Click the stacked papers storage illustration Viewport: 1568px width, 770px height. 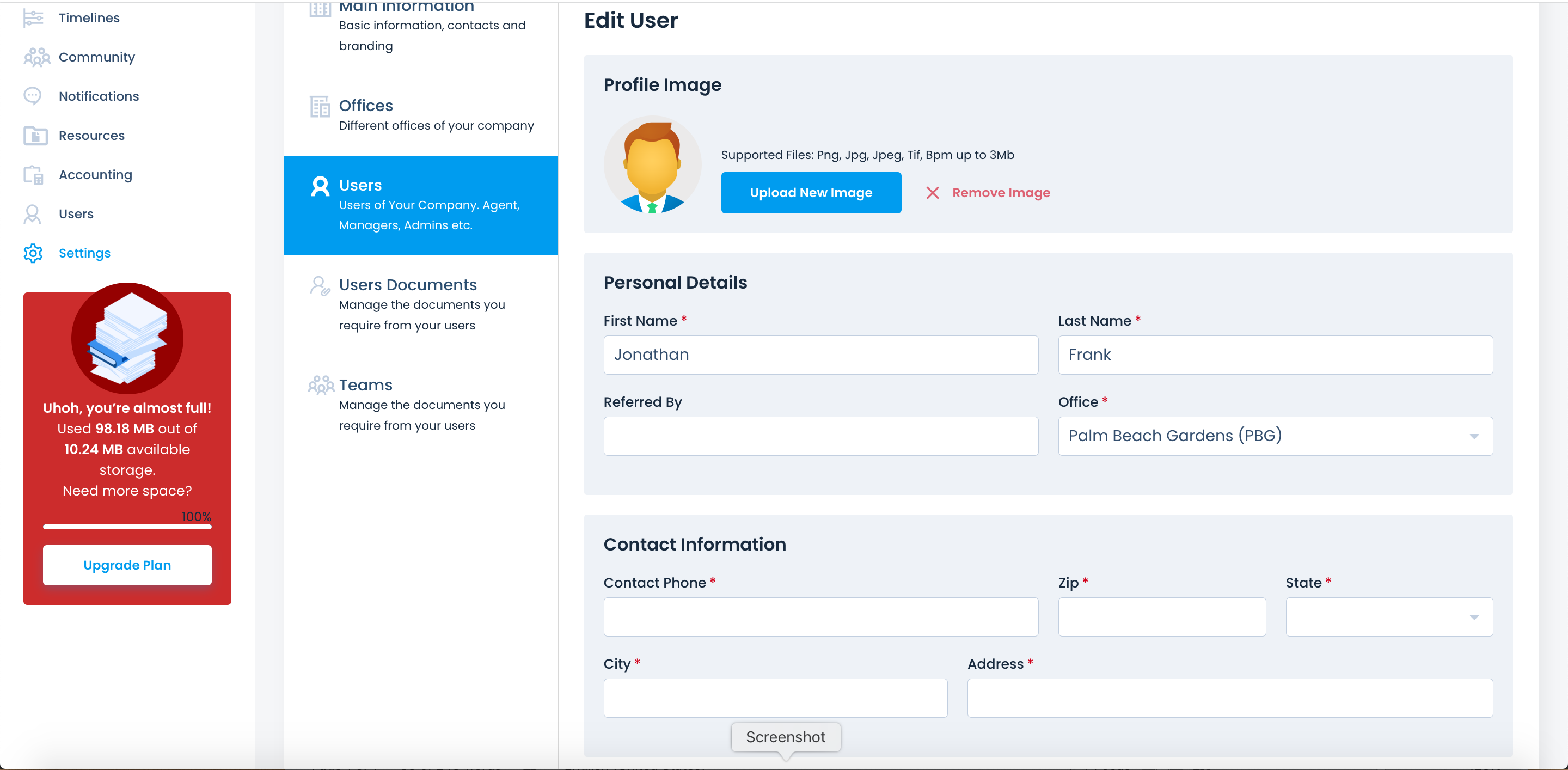click(x=127, y=338)
